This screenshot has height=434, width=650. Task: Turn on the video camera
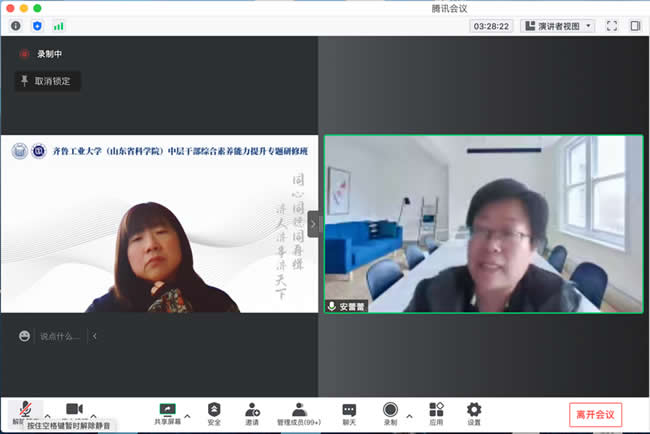coord(74,410)
